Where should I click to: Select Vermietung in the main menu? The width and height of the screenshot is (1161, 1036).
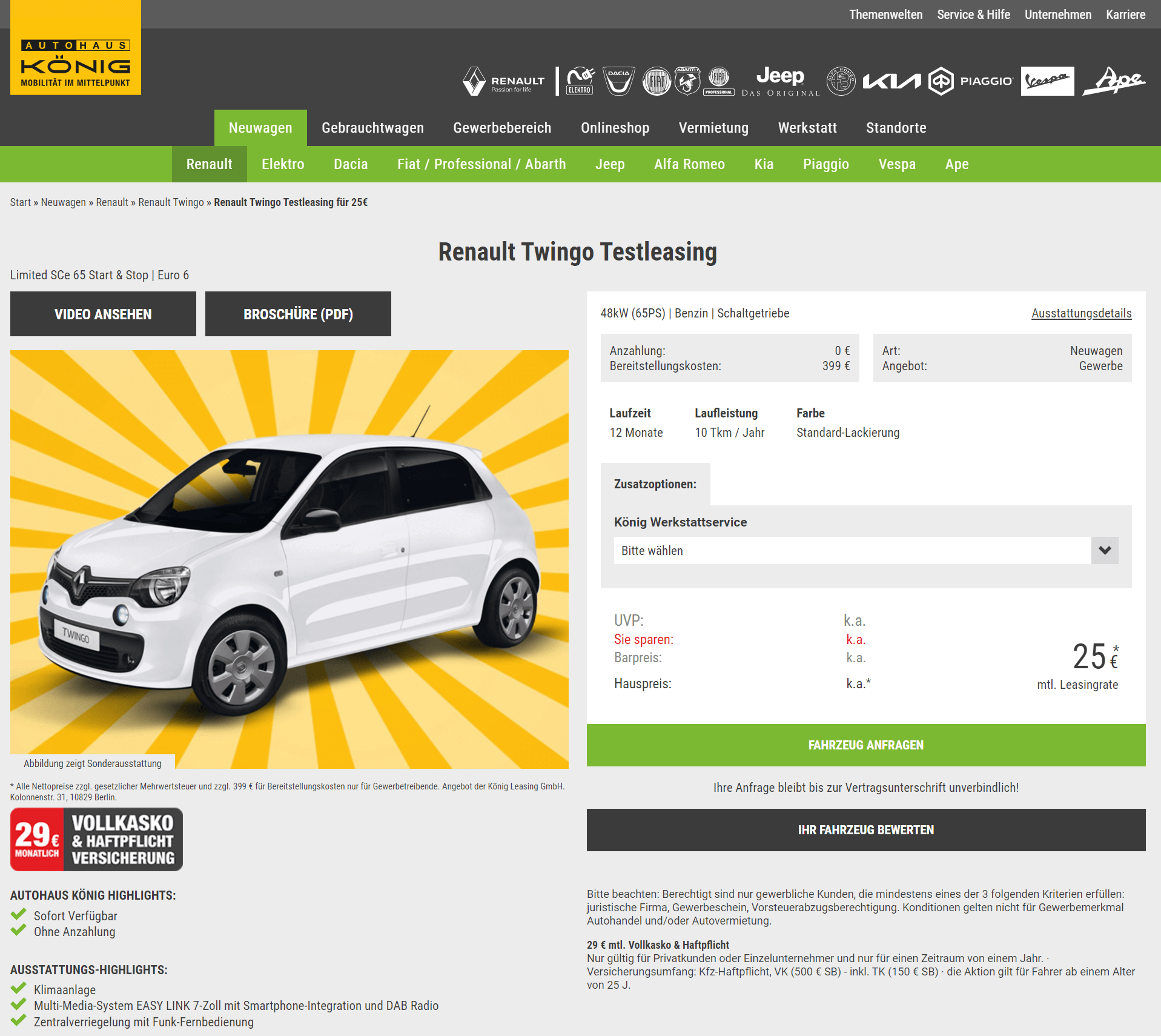[713, 128]
